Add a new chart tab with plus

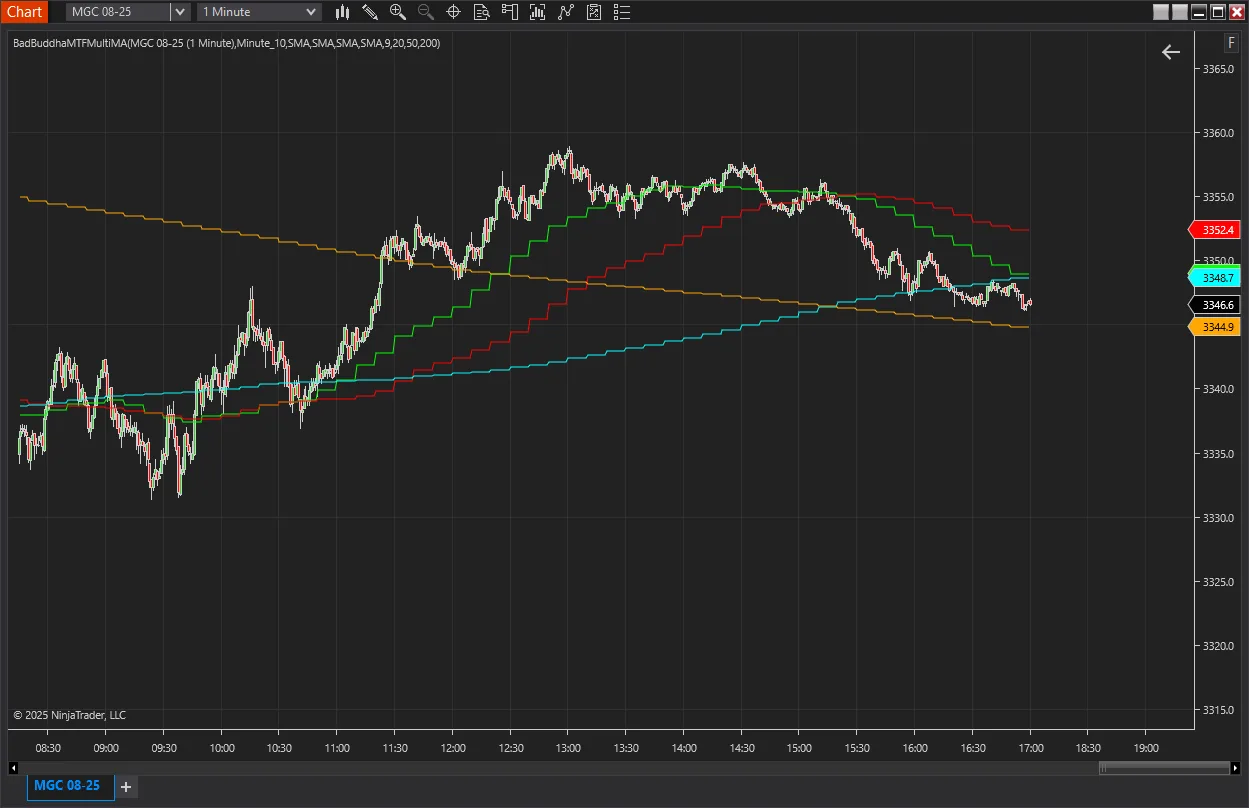coord(126,787)
